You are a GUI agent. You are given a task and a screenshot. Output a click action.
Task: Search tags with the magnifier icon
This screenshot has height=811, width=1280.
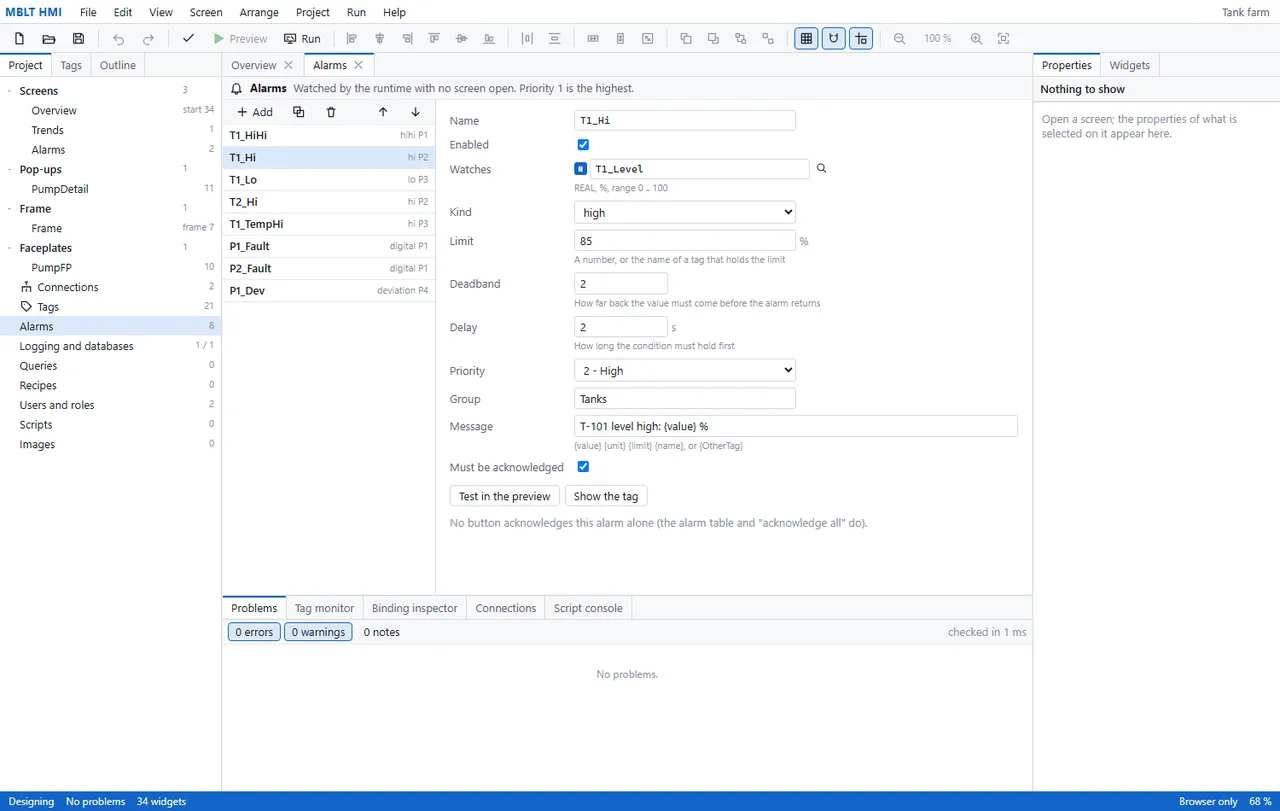coord(822,169)
